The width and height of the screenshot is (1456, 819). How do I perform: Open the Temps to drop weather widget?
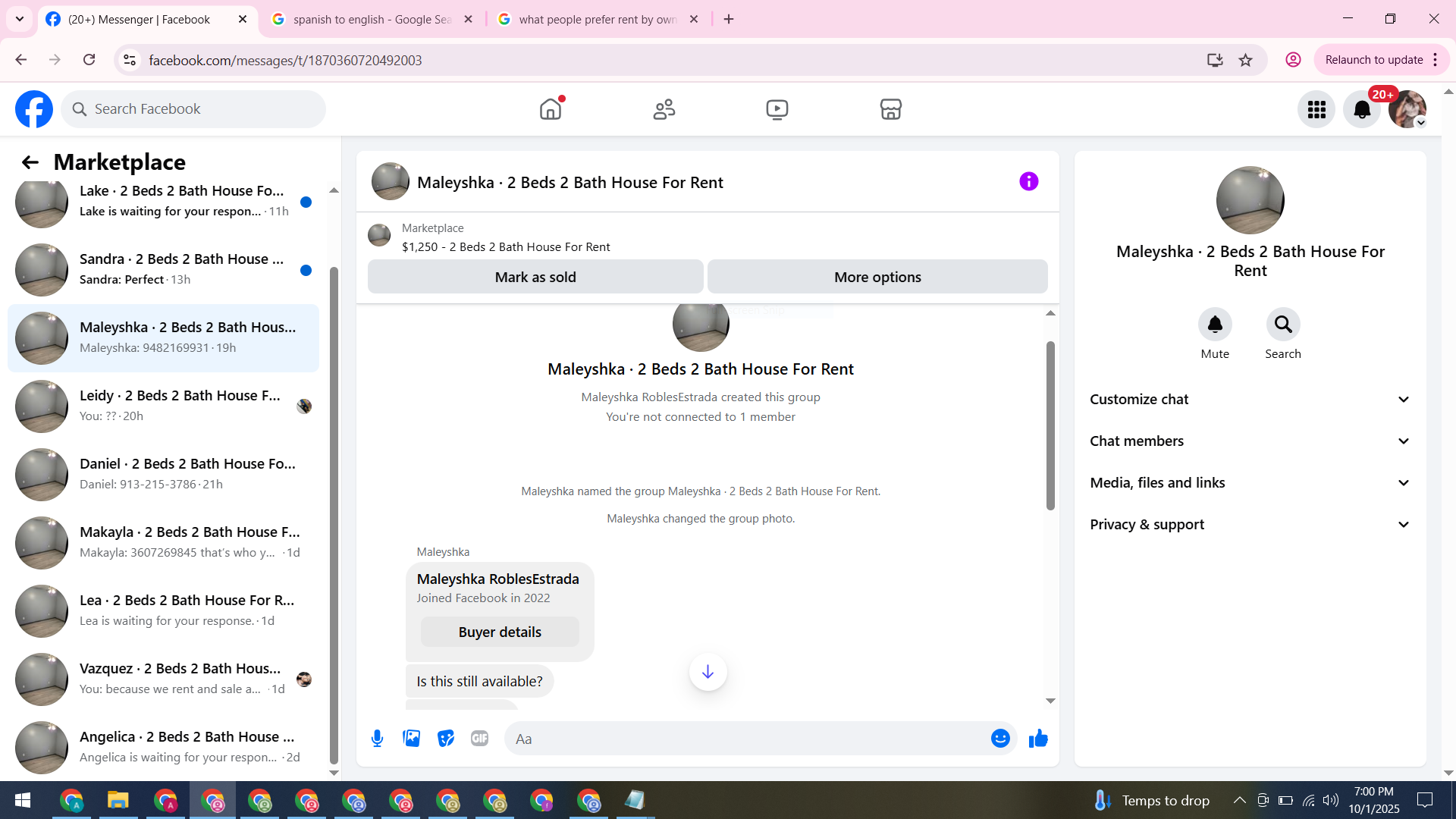pos(1151,800)
